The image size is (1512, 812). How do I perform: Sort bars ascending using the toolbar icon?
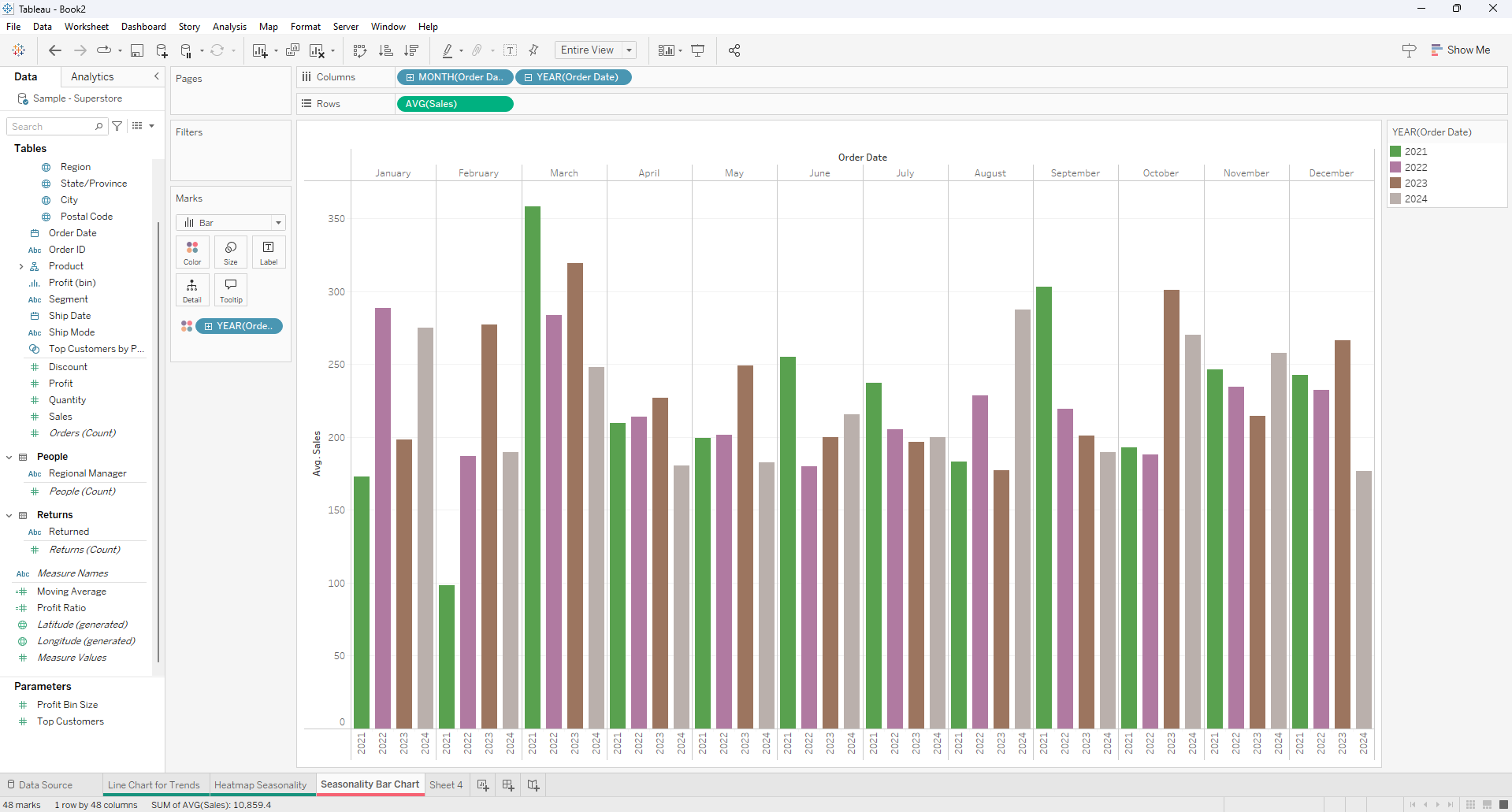(385, 50)
